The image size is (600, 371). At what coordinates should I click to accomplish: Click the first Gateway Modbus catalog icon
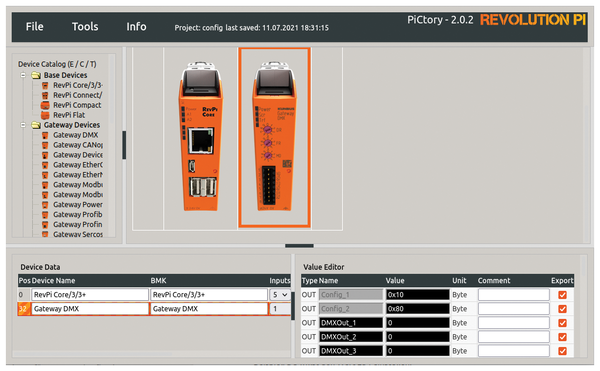coord(45,185)
